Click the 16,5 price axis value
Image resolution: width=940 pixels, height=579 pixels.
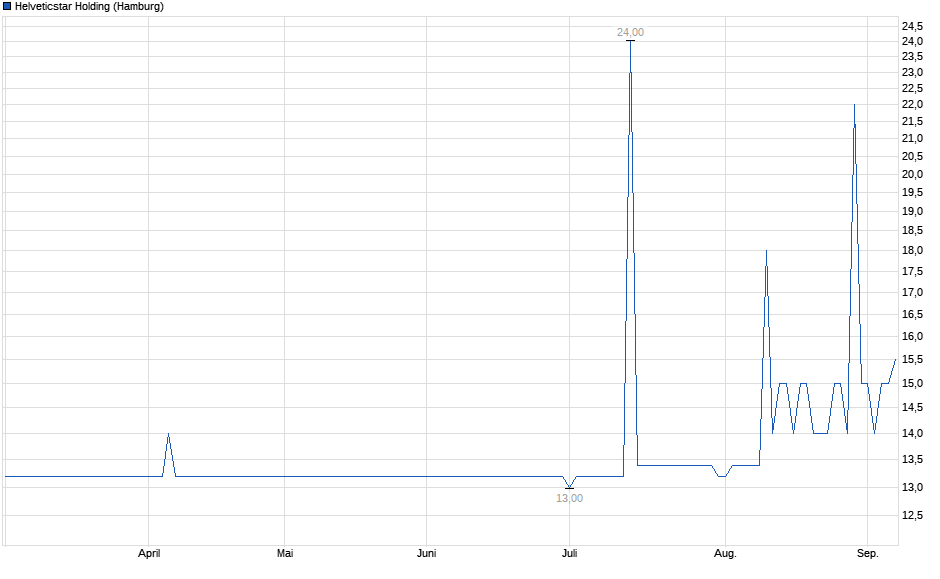coord(912,315)
